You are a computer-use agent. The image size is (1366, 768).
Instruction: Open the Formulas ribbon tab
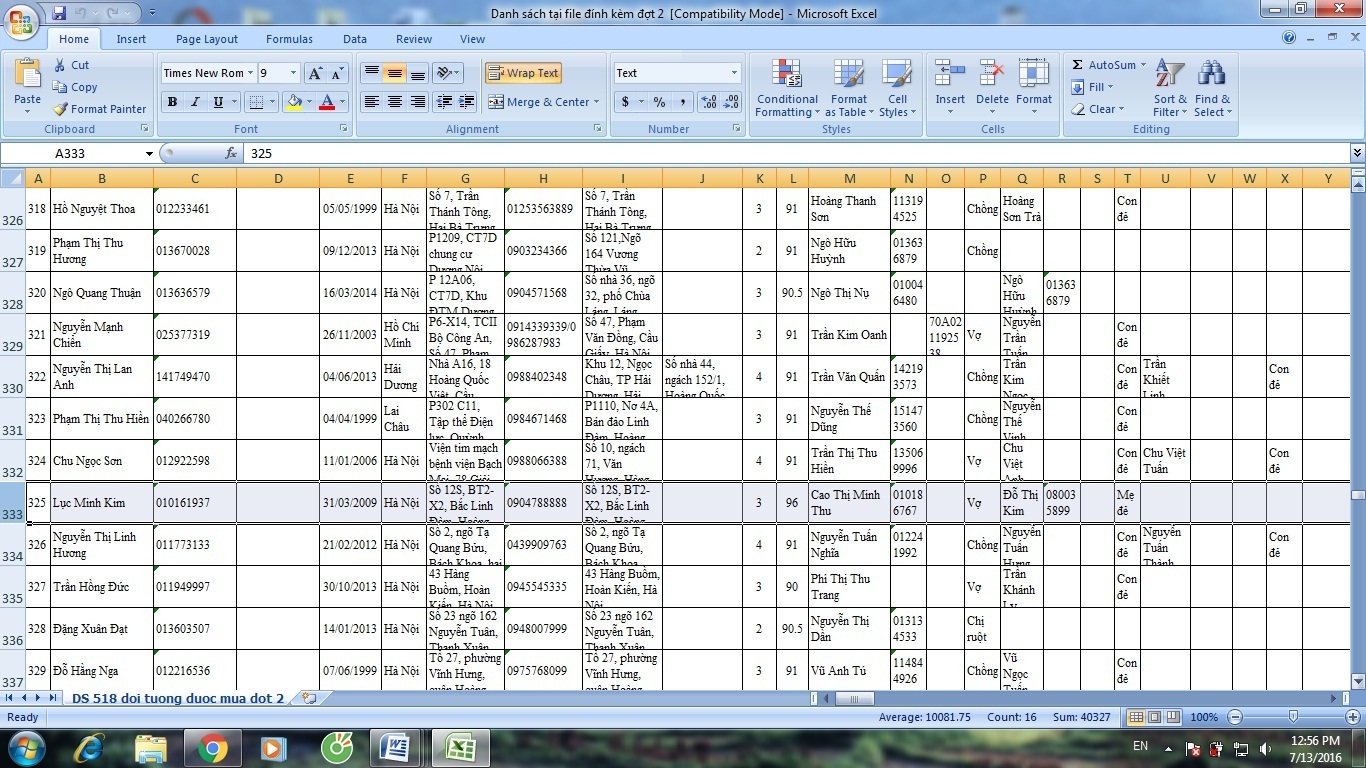(289, 39)
